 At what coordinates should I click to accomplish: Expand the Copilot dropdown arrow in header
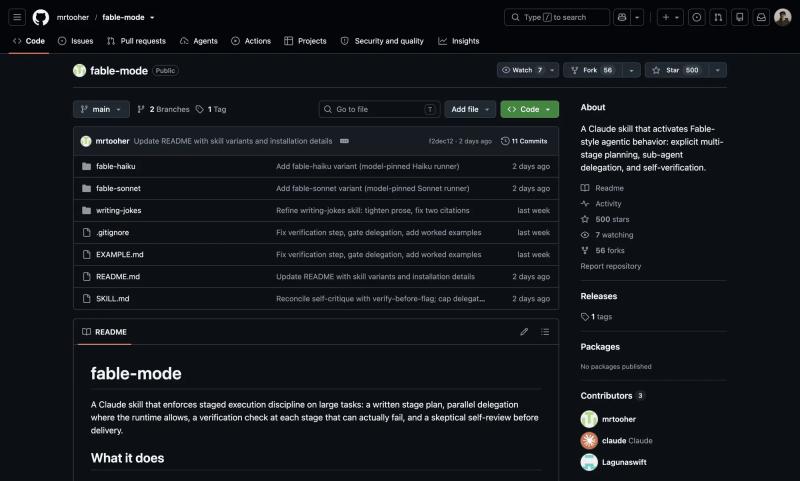point(637,17)
